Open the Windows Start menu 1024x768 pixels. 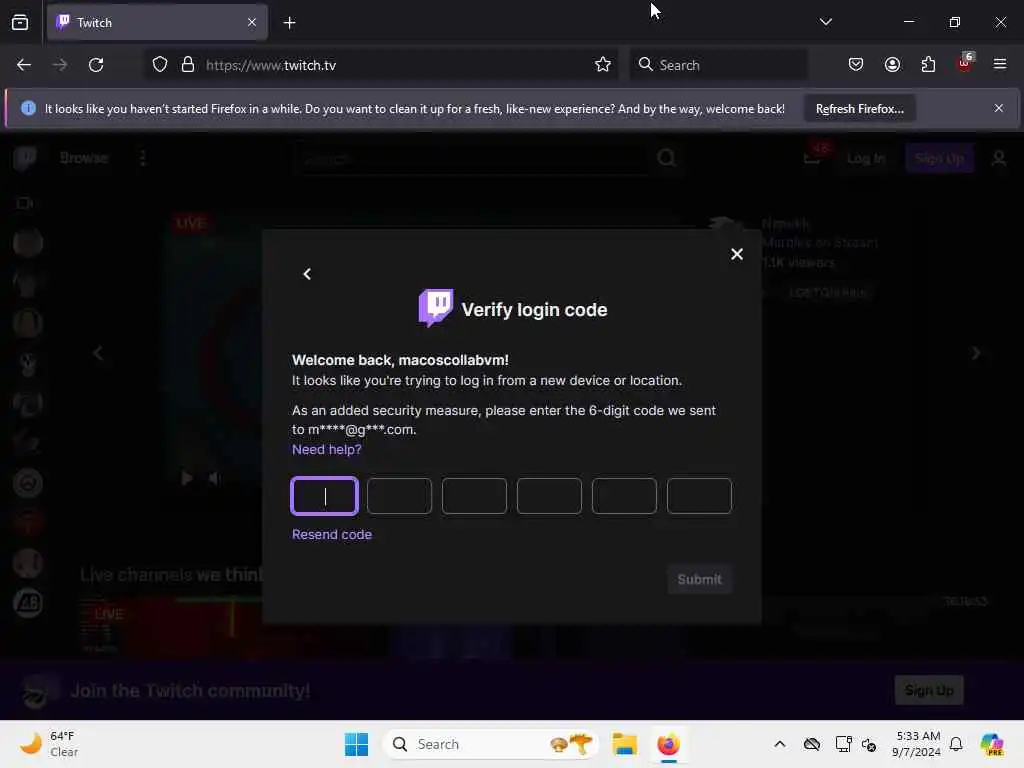[x=356, y=744]
